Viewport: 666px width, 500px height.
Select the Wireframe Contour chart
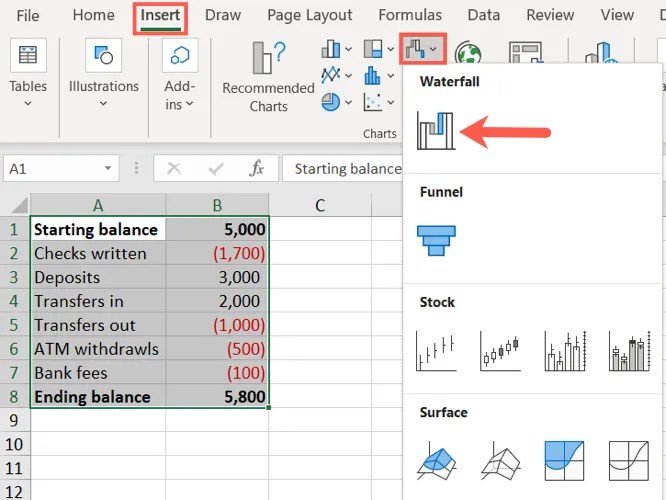point(629,461)
